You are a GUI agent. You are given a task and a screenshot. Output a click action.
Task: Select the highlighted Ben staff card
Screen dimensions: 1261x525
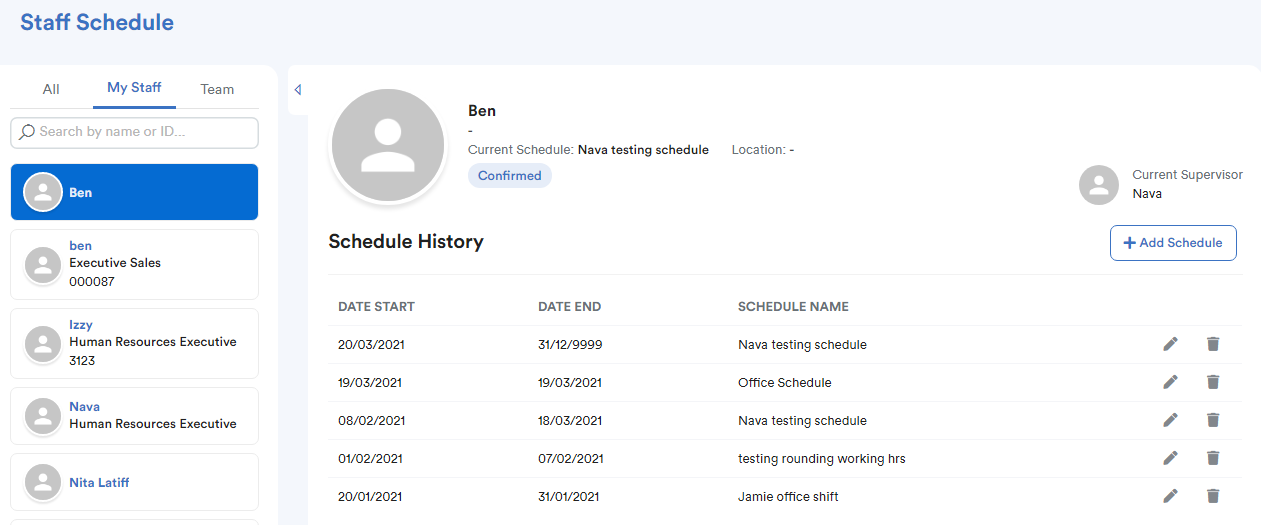134,192
